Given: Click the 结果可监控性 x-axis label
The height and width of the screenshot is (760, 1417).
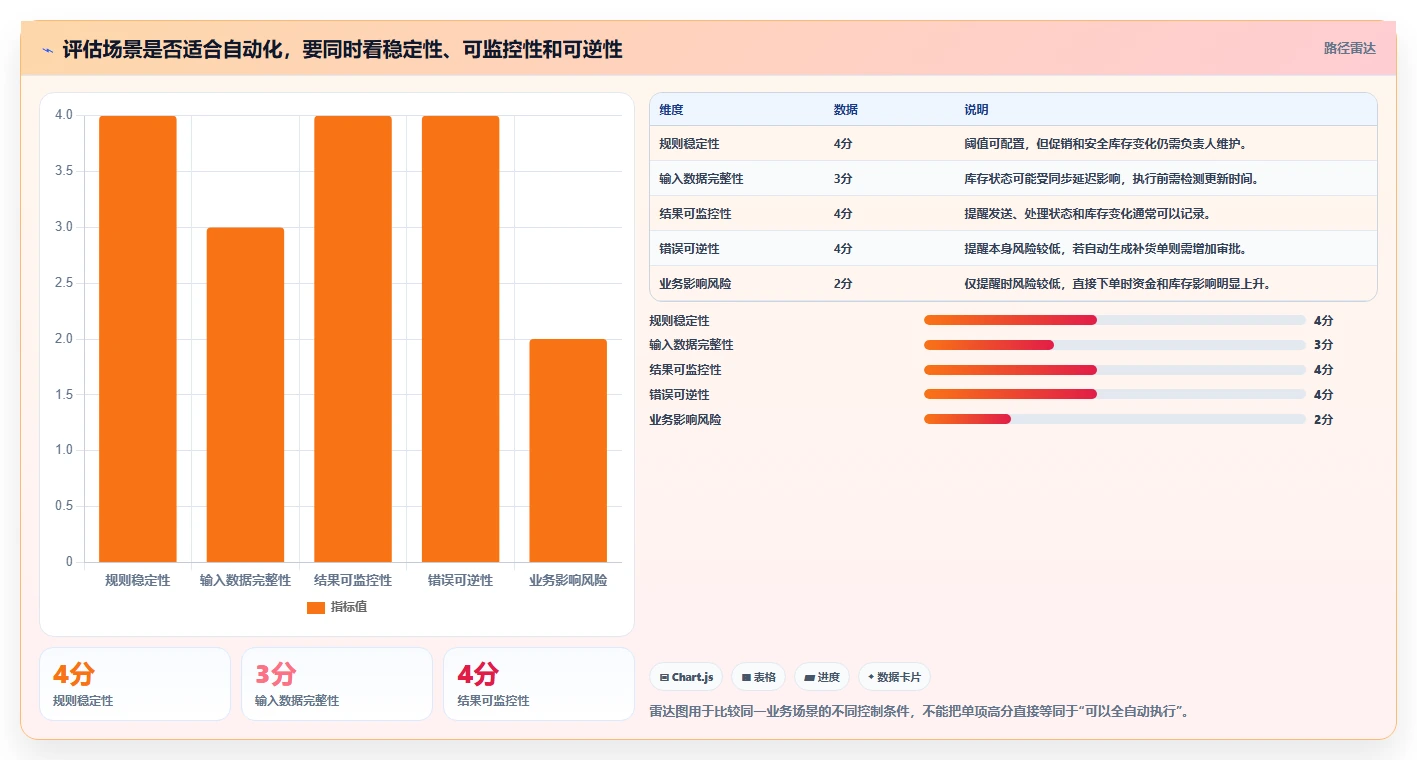Looking at the screenshot, I should point(353,580).
